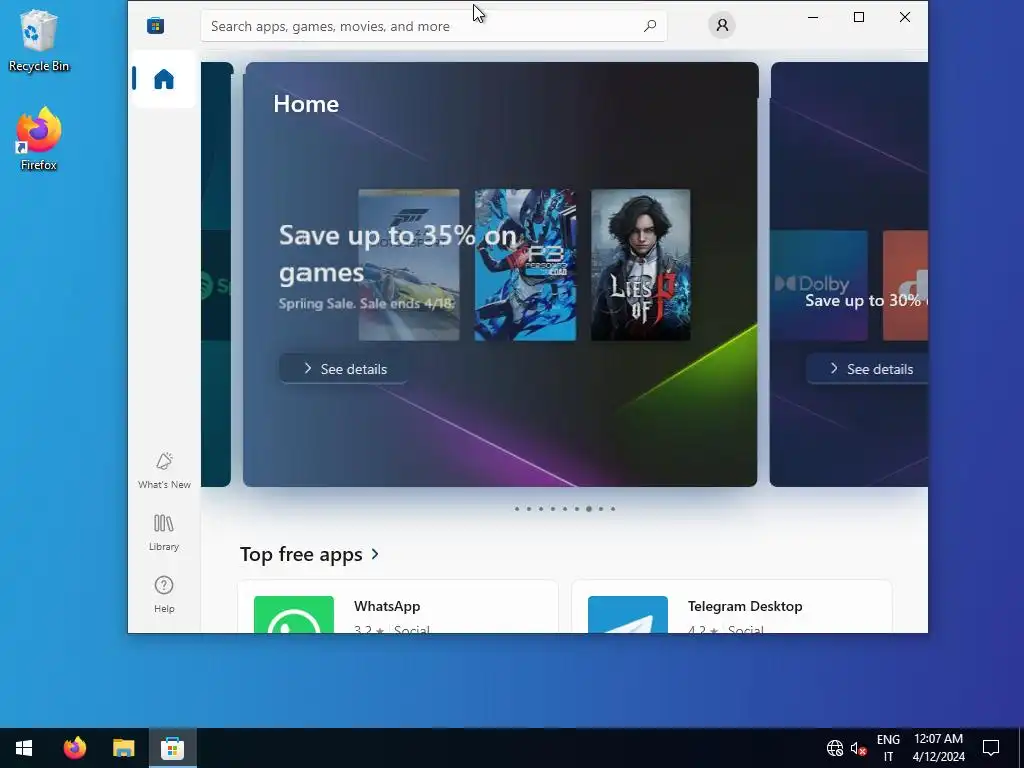The image size is (1024, 768).
Task: Open the notification center icon
Action: [991, 748]
